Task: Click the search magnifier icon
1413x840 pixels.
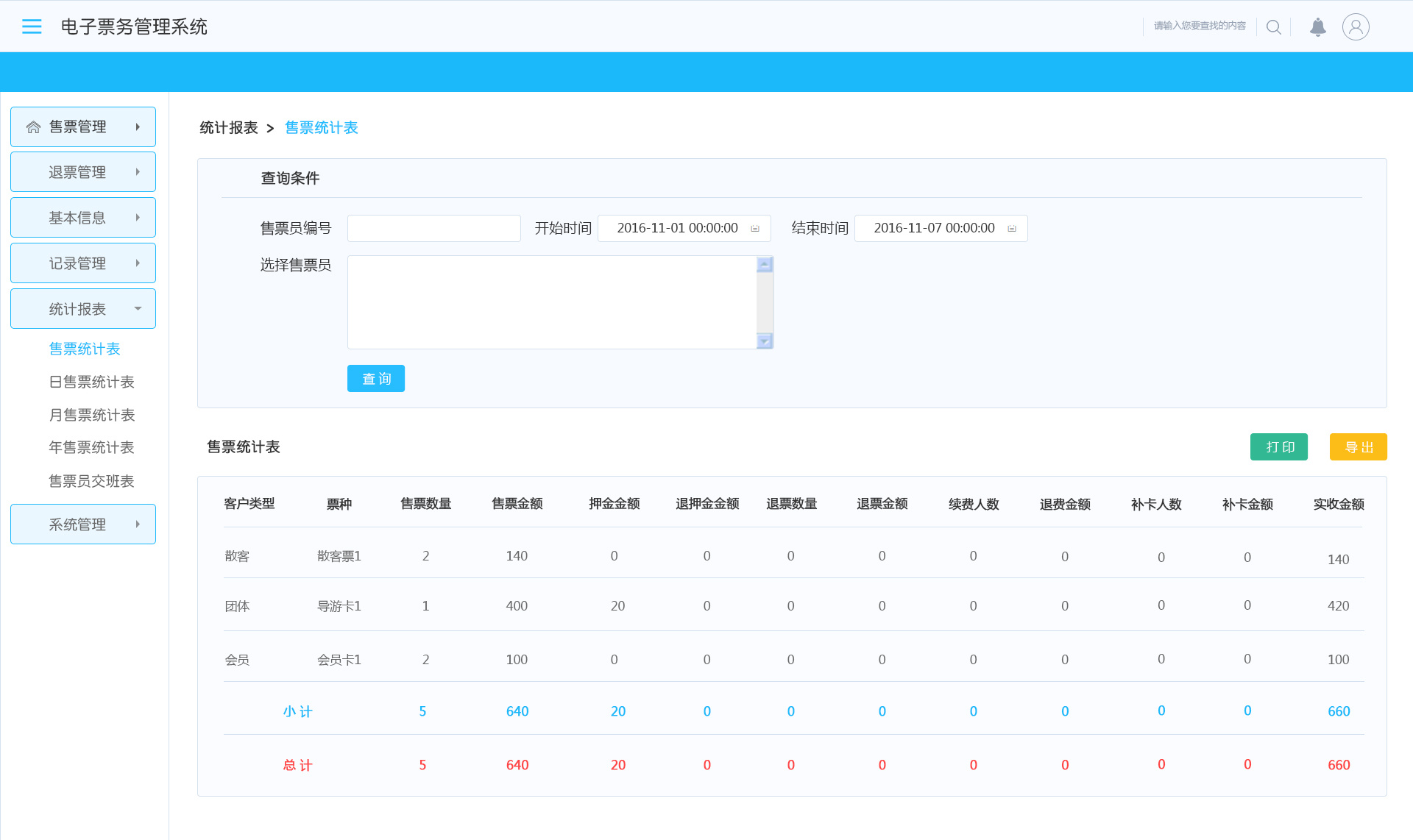Action: pyautogui.click(x=1273, y=26)
